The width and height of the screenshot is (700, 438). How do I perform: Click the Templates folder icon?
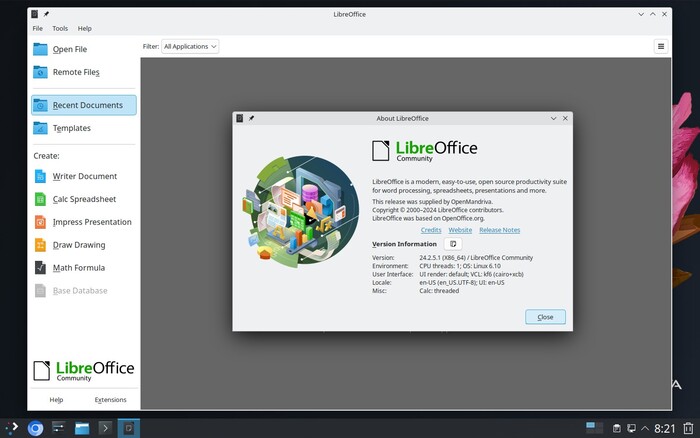40,128
